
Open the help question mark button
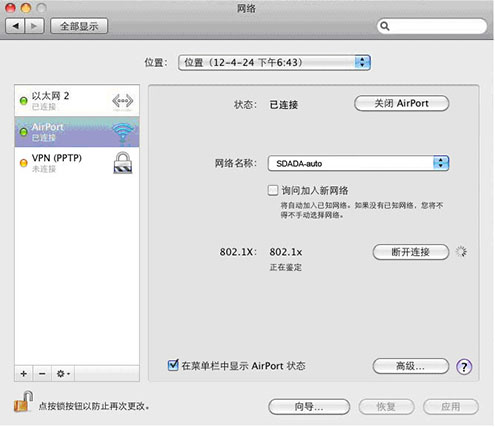464,367
